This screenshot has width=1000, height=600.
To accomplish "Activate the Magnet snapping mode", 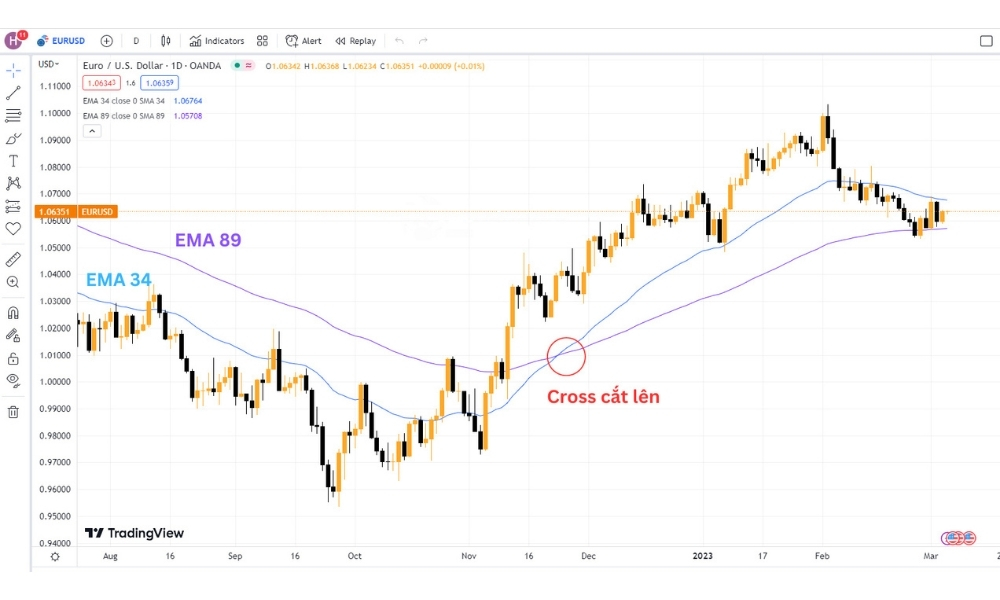I will [x=13, y=310].
